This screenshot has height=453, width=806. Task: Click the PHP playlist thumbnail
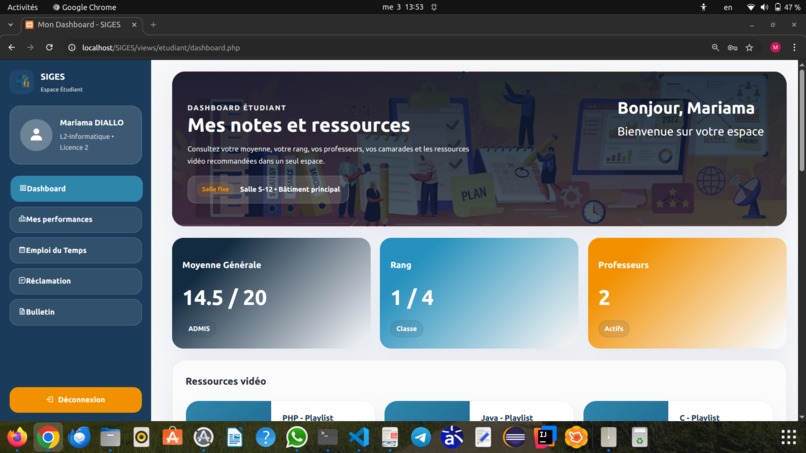point(228,411)
